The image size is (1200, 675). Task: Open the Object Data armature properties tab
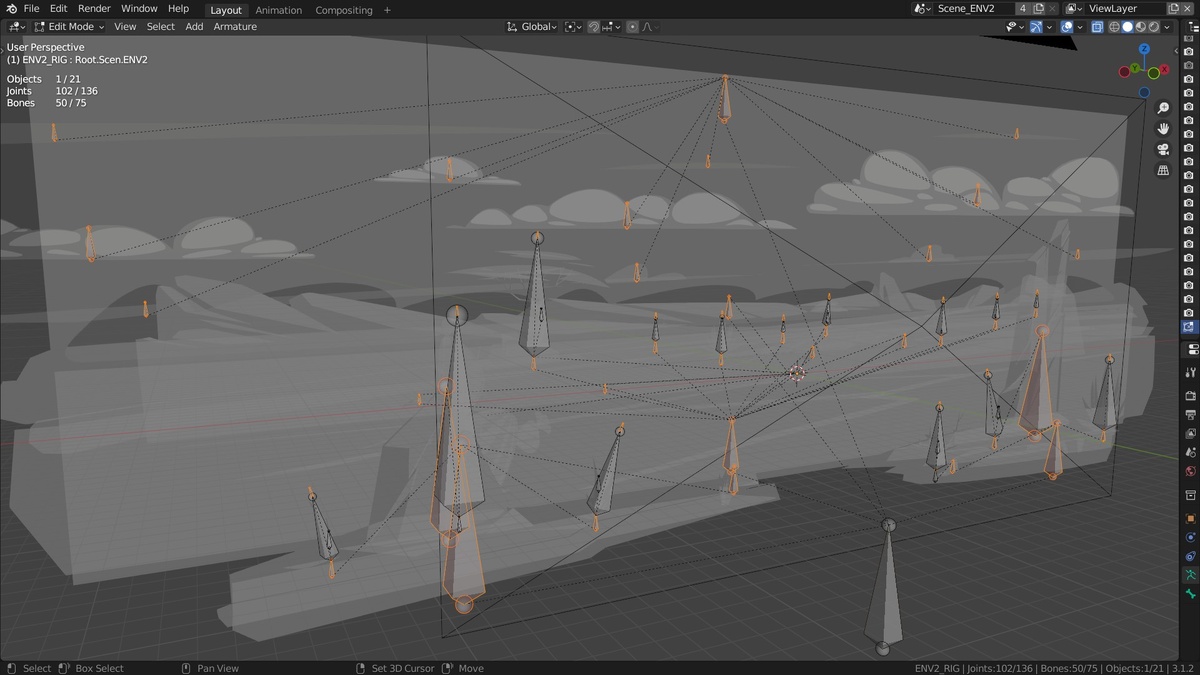click(x=1191, y=575)
